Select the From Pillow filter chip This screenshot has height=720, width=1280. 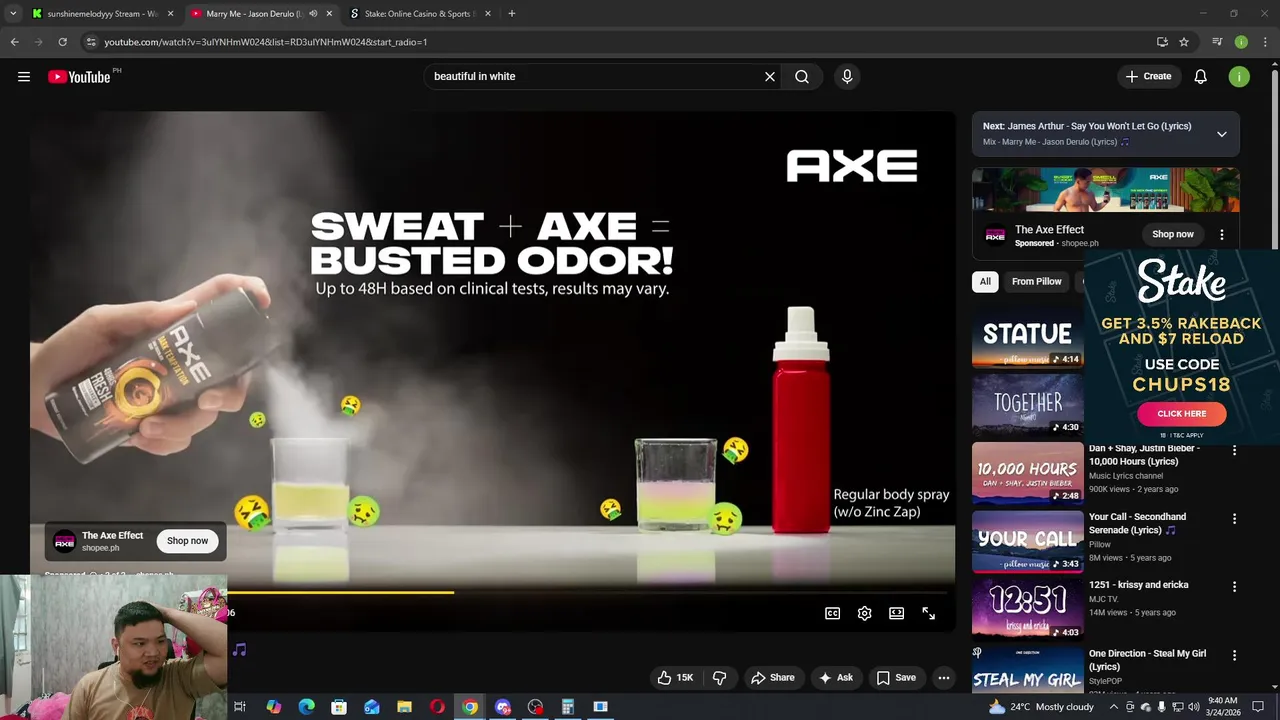[1036, 282]
